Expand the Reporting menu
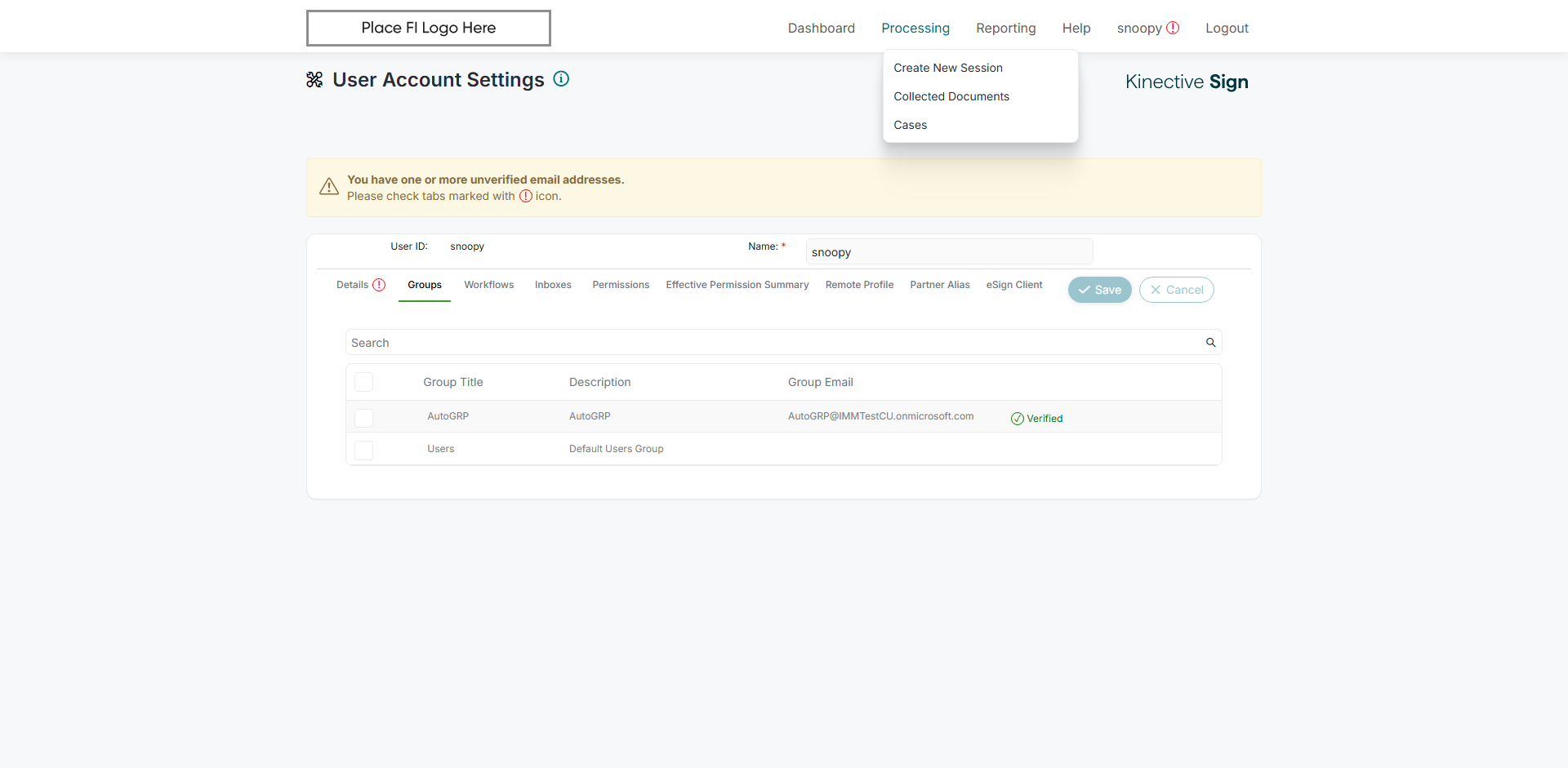Viewport: 1568px width, 768px height. point(1005,28)
